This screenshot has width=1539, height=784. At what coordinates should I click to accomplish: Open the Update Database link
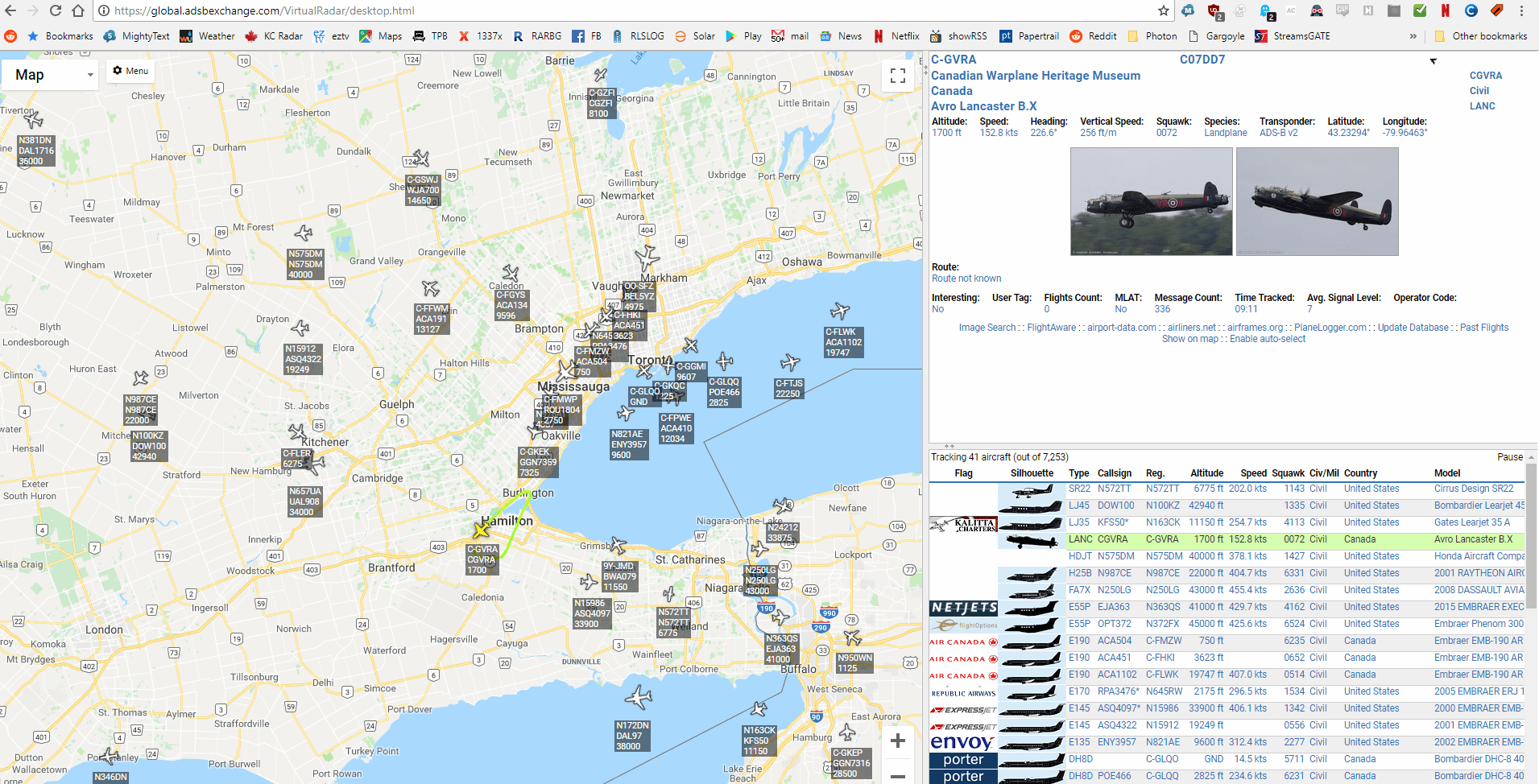1413,328
